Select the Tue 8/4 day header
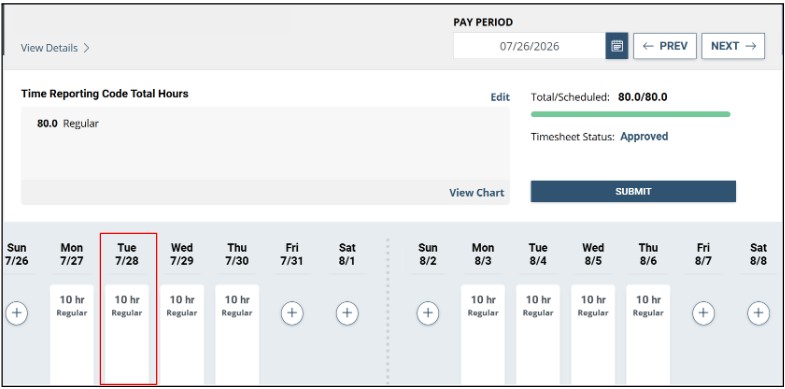The width and height of the screenshot is (785, 389). (538, 254)
